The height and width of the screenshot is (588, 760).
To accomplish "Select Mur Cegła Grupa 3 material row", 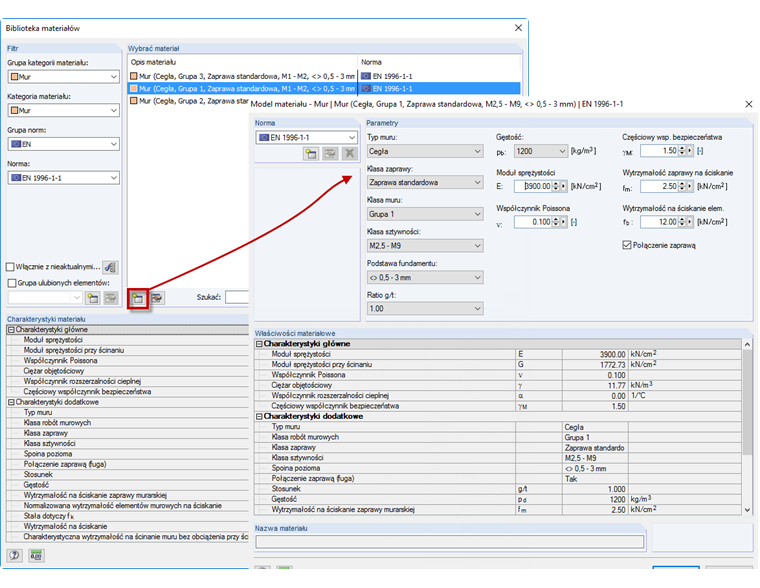I will (x=324, y=76).
